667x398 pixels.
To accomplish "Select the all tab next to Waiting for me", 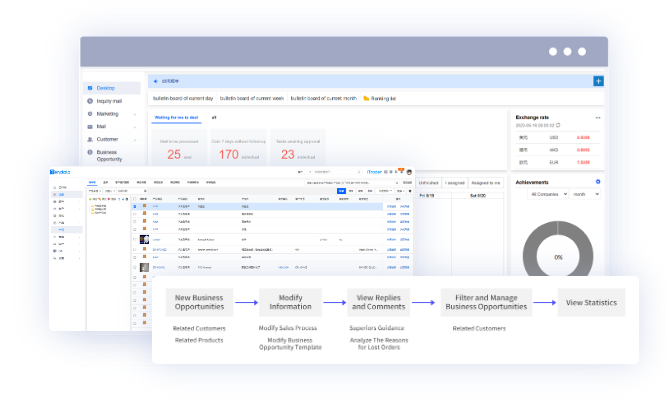I will coord(214,117).
